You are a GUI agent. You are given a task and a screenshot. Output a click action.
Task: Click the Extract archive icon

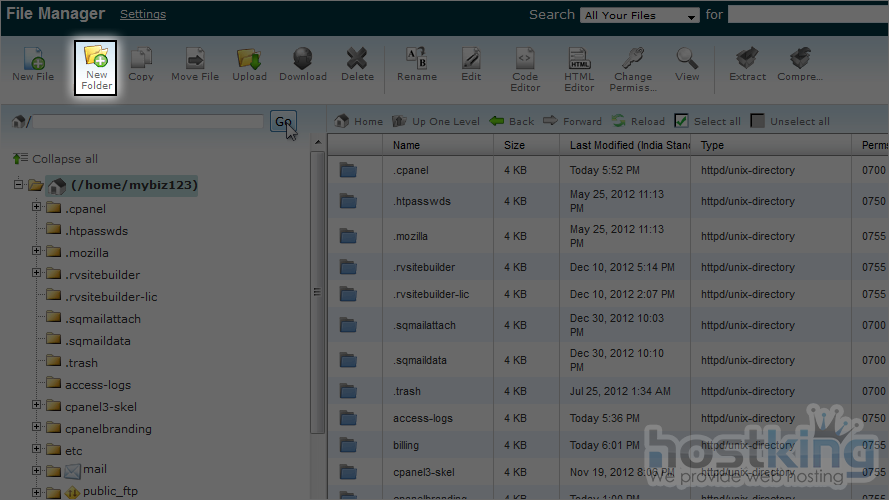(747, 64)
